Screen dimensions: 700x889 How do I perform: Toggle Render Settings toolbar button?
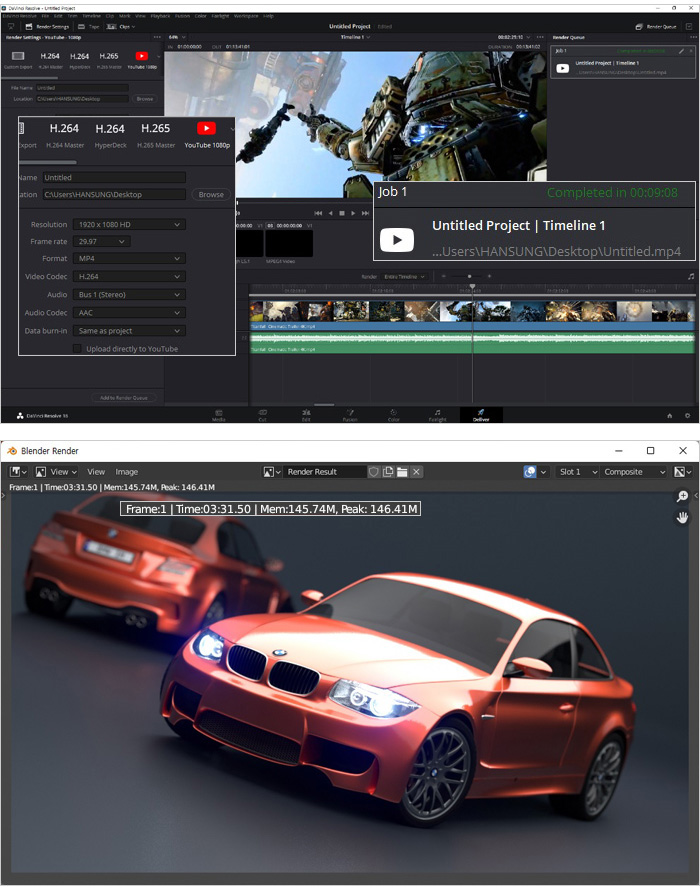pyautogui.click(x=47, y=27)
